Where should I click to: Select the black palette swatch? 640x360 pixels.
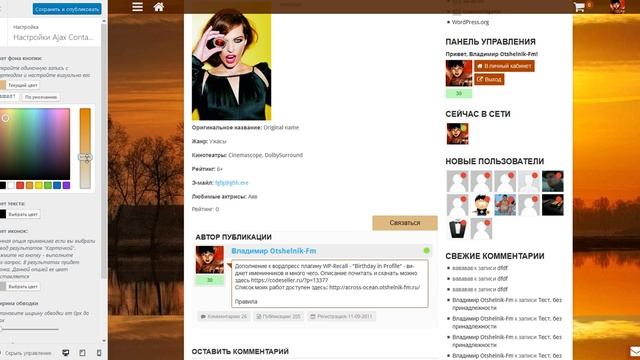(x=2, y=185)
